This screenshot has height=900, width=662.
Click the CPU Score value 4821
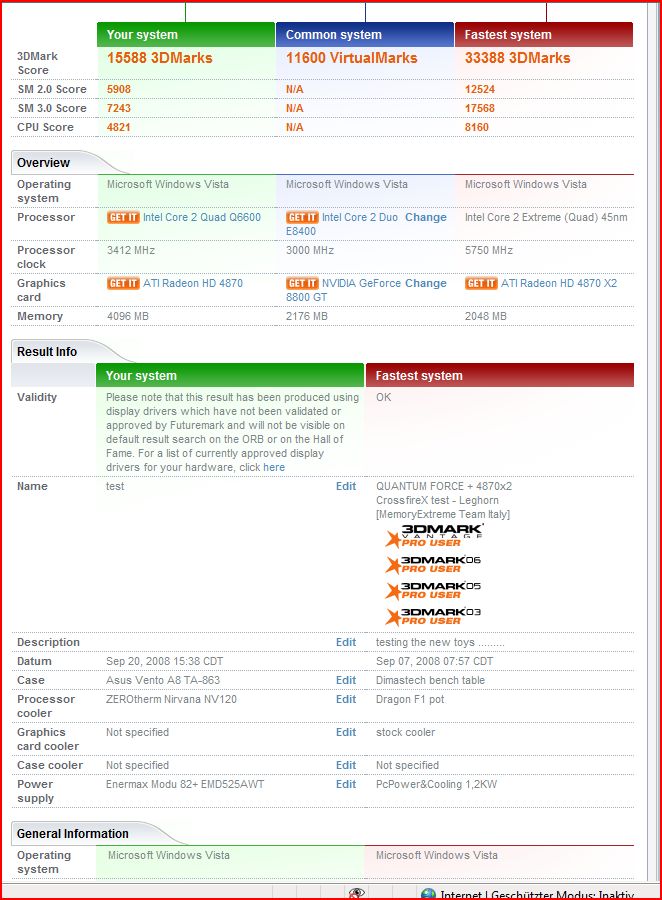[x=119, y=127]
